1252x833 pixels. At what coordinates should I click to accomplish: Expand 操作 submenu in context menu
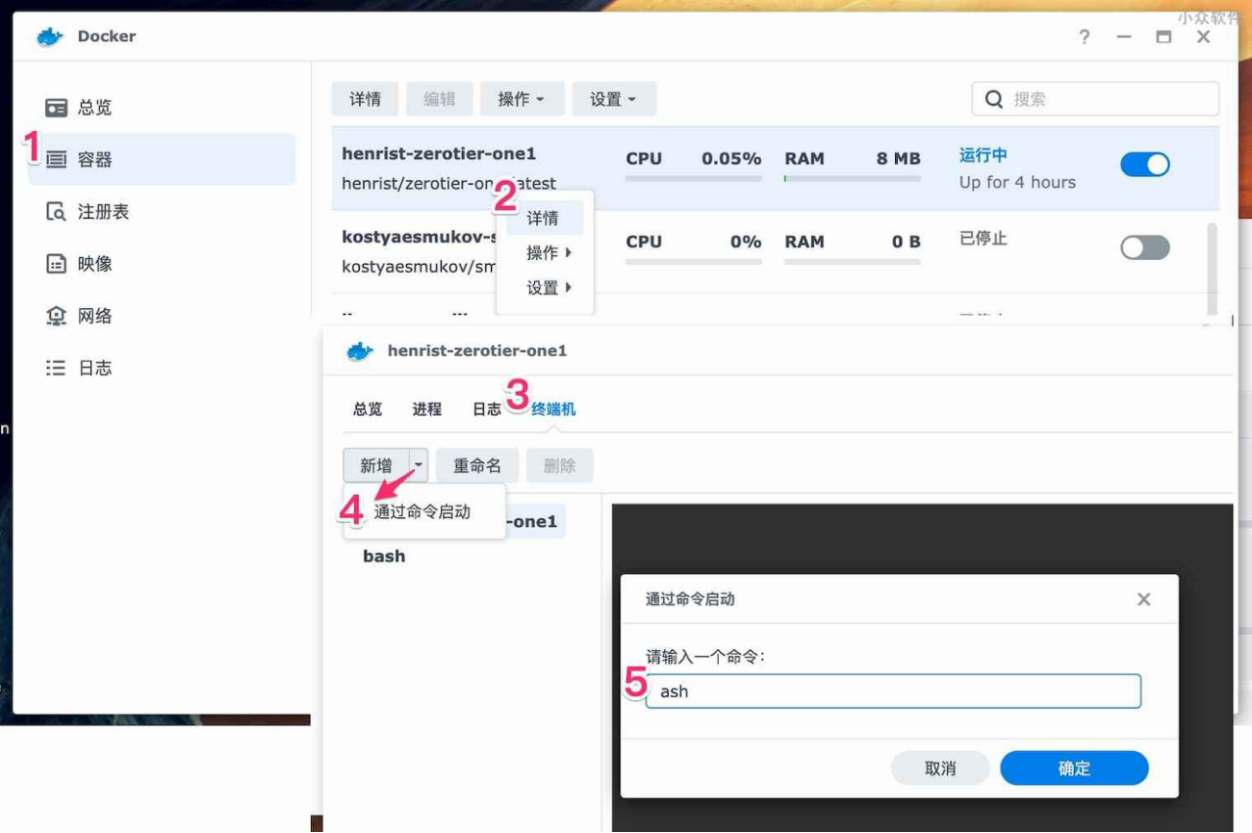(549, 253)
